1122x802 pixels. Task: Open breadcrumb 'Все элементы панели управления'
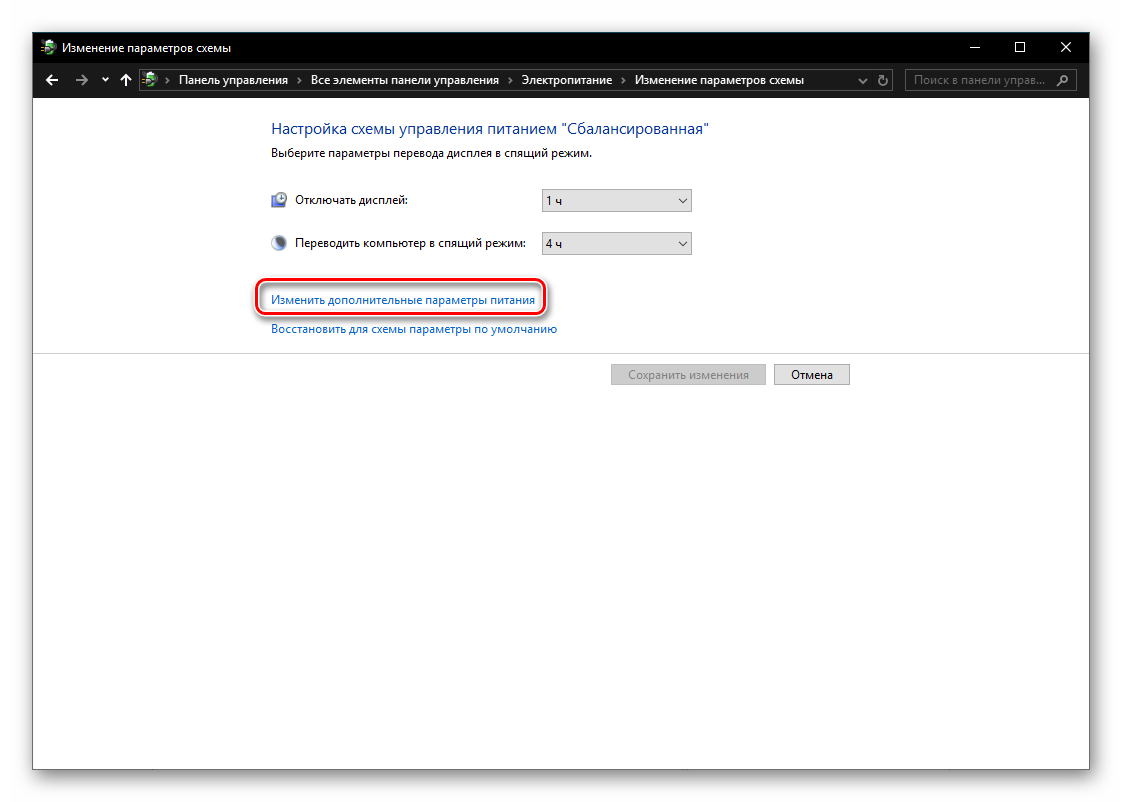(x=404, y=80)
